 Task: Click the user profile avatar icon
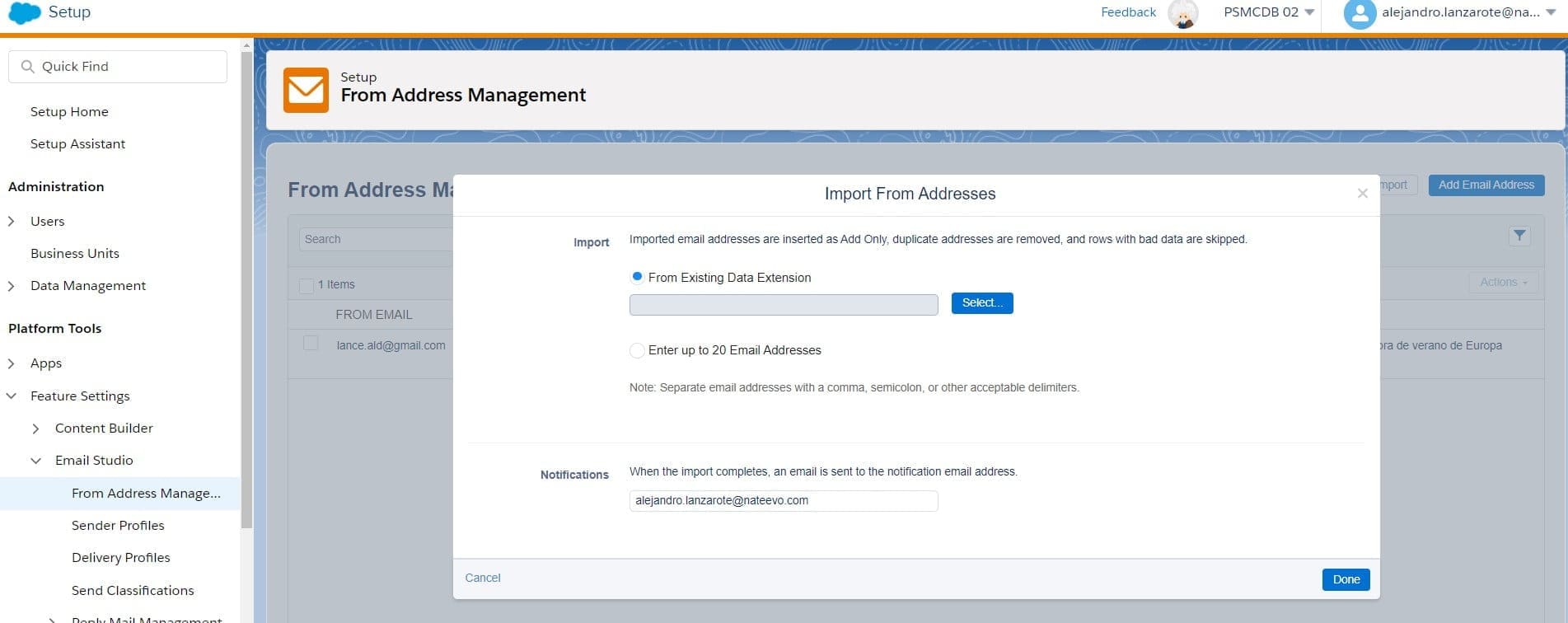pos(1360,14)
